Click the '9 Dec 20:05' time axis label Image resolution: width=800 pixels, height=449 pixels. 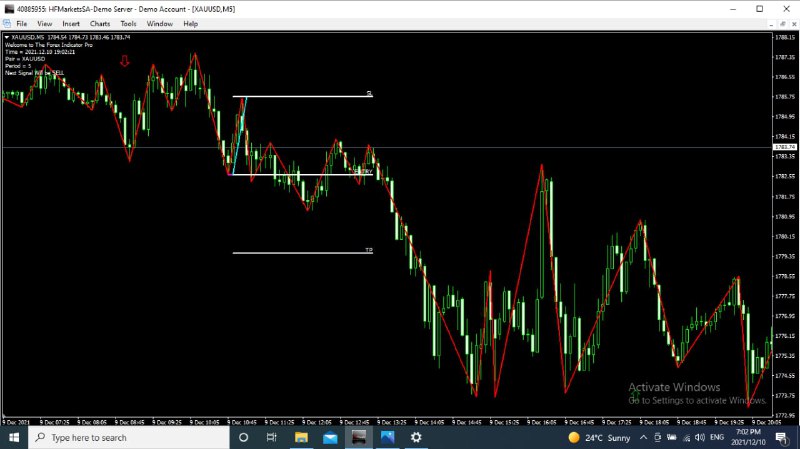(x=766, y=422)
